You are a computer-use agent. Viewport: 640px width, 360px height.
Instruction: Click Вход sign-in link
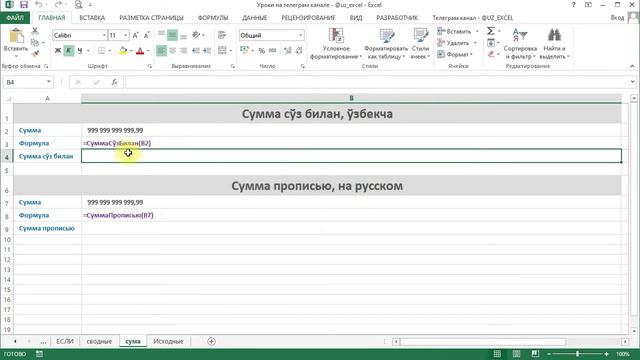point(617,18)
